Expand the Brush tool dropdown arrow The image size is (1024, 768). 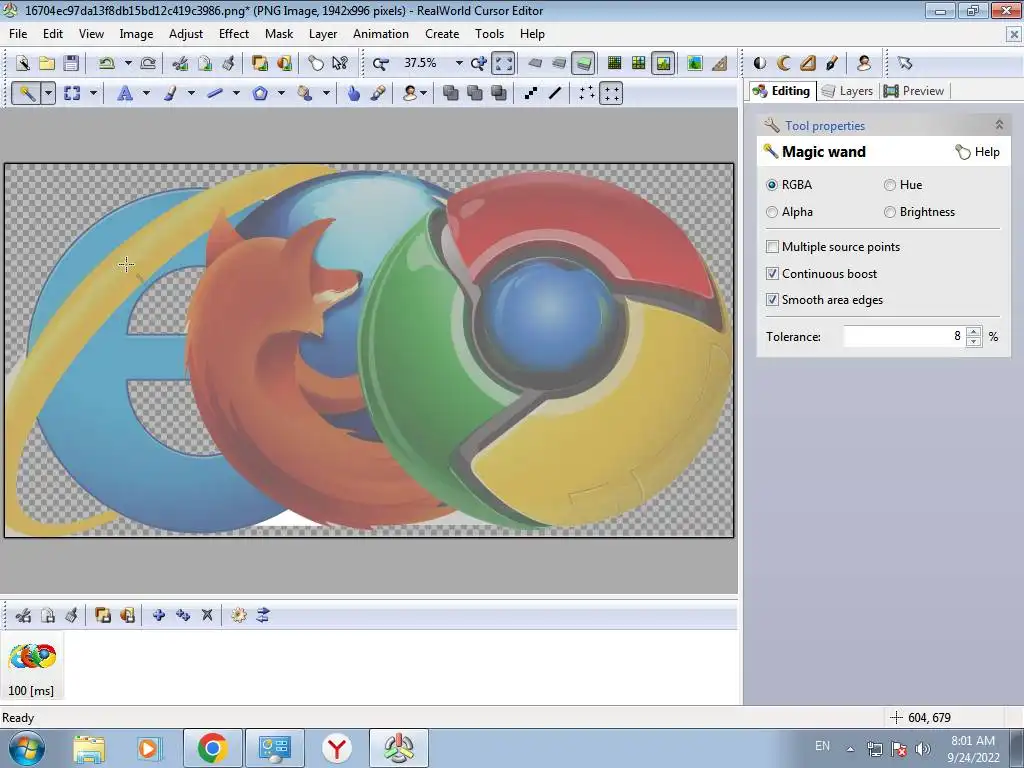tap(191, 93)
